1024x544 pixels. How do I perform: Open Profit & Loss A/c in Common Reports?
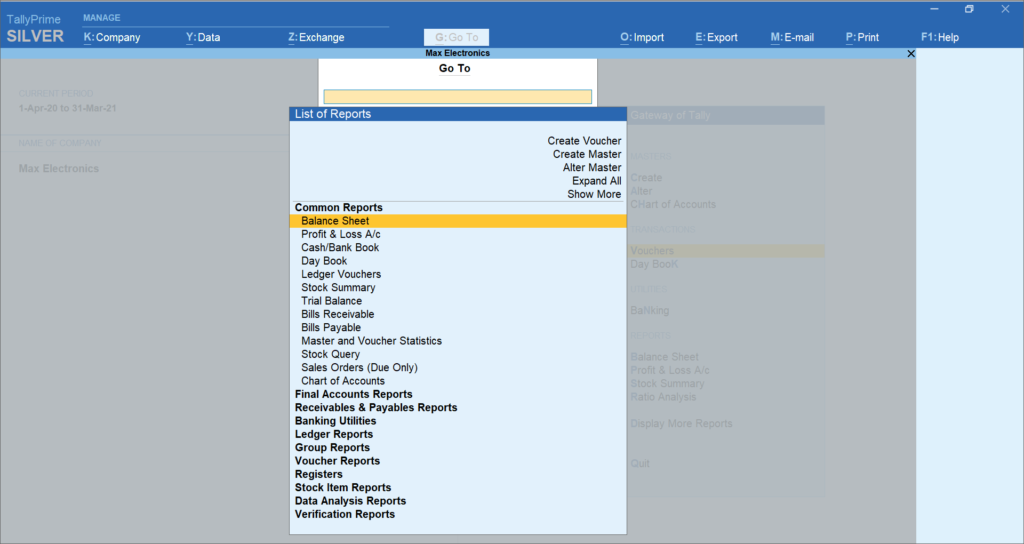tap(341, 234)
